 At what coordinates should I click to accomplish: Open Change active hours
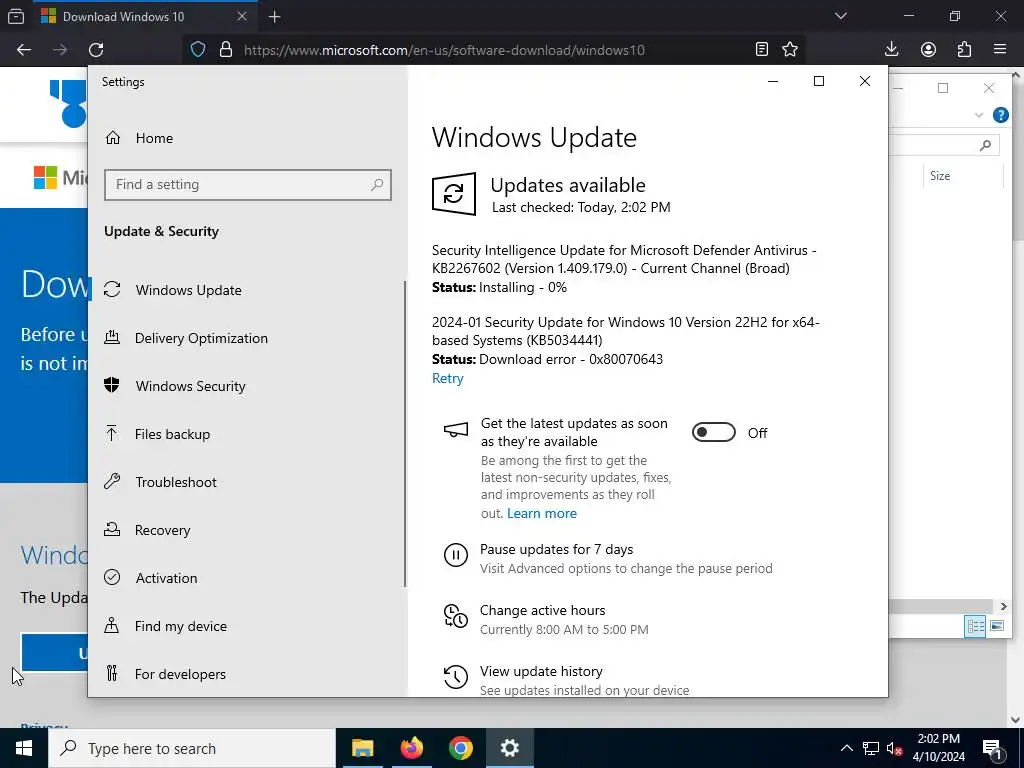(x=542, y=611)
